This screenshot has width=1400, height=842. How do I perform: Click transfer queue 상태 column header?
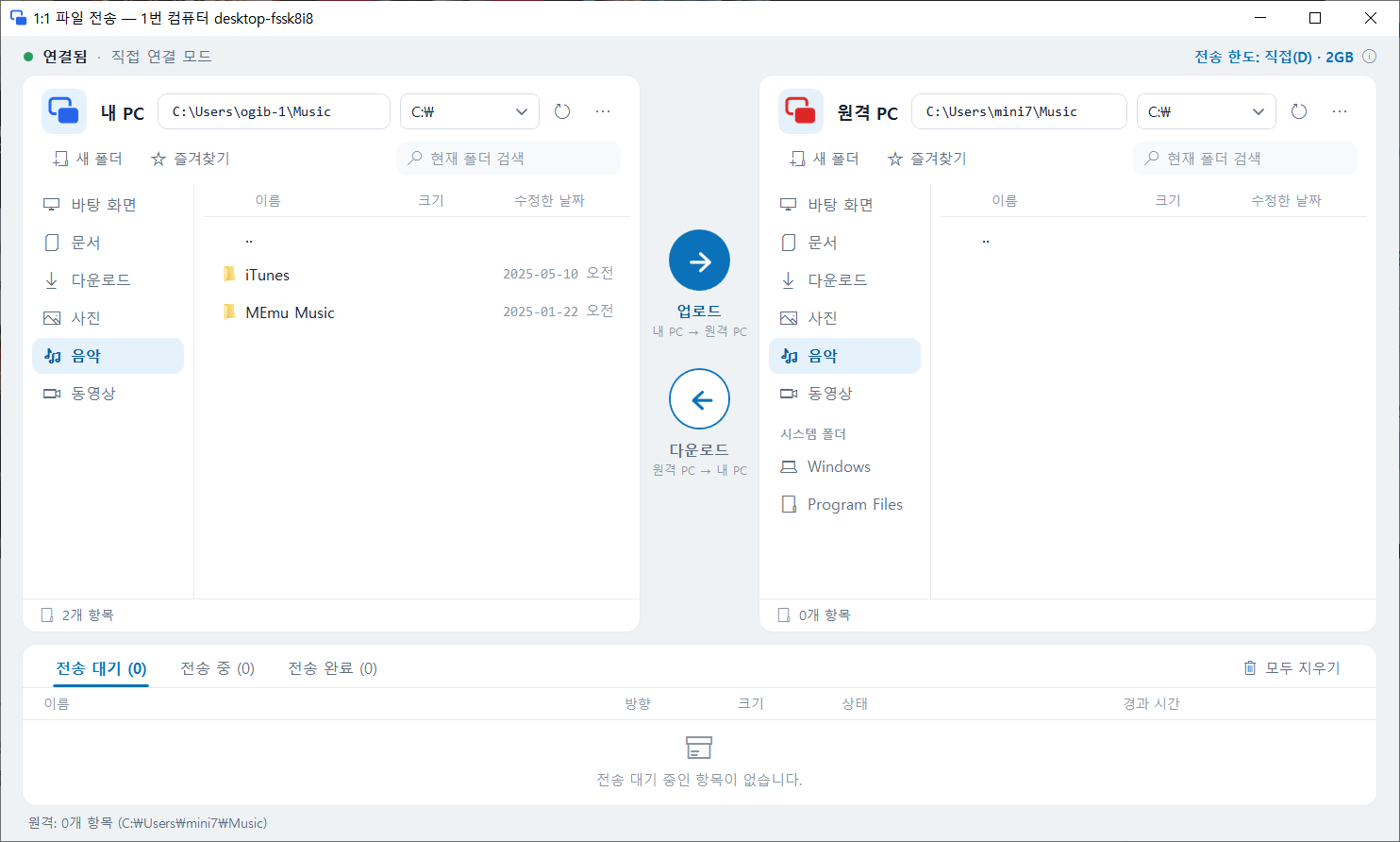[855, 704]
